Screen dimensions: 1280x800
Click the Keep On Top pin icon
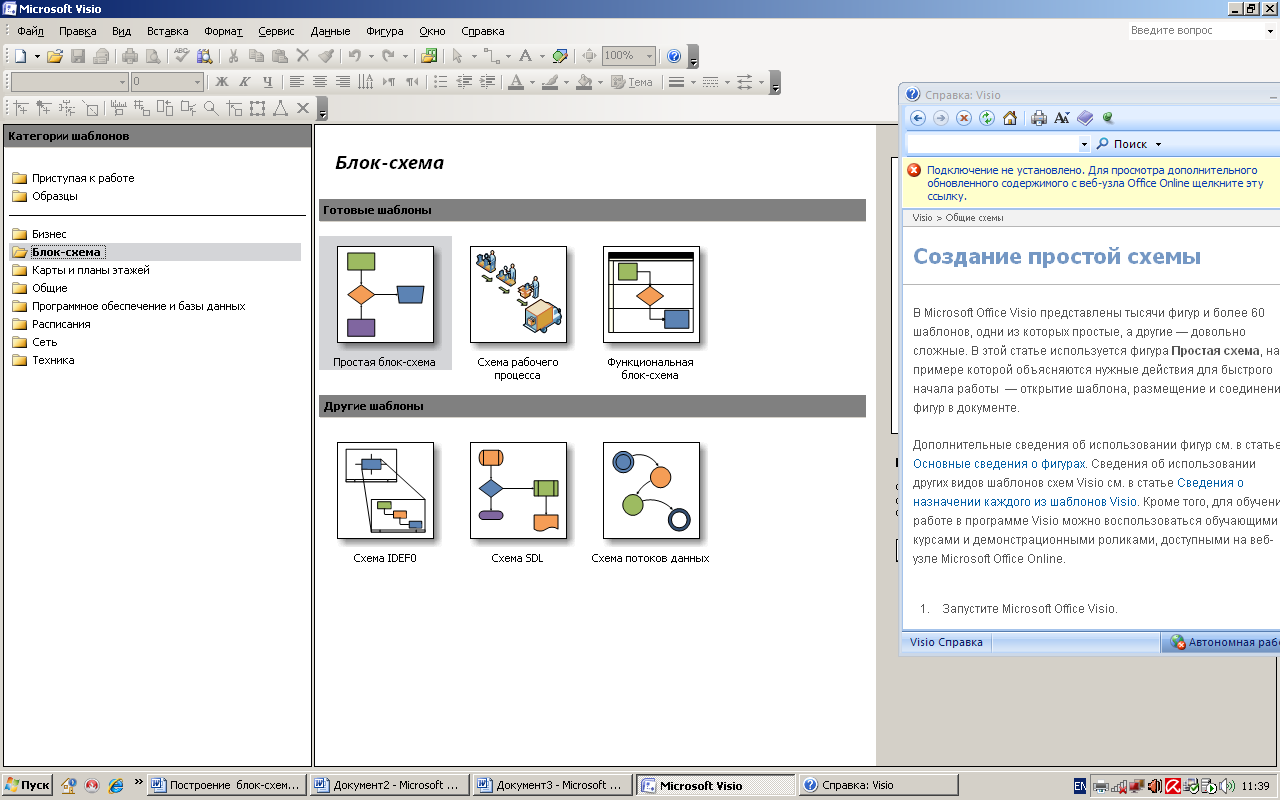[x=1108, y=118]
